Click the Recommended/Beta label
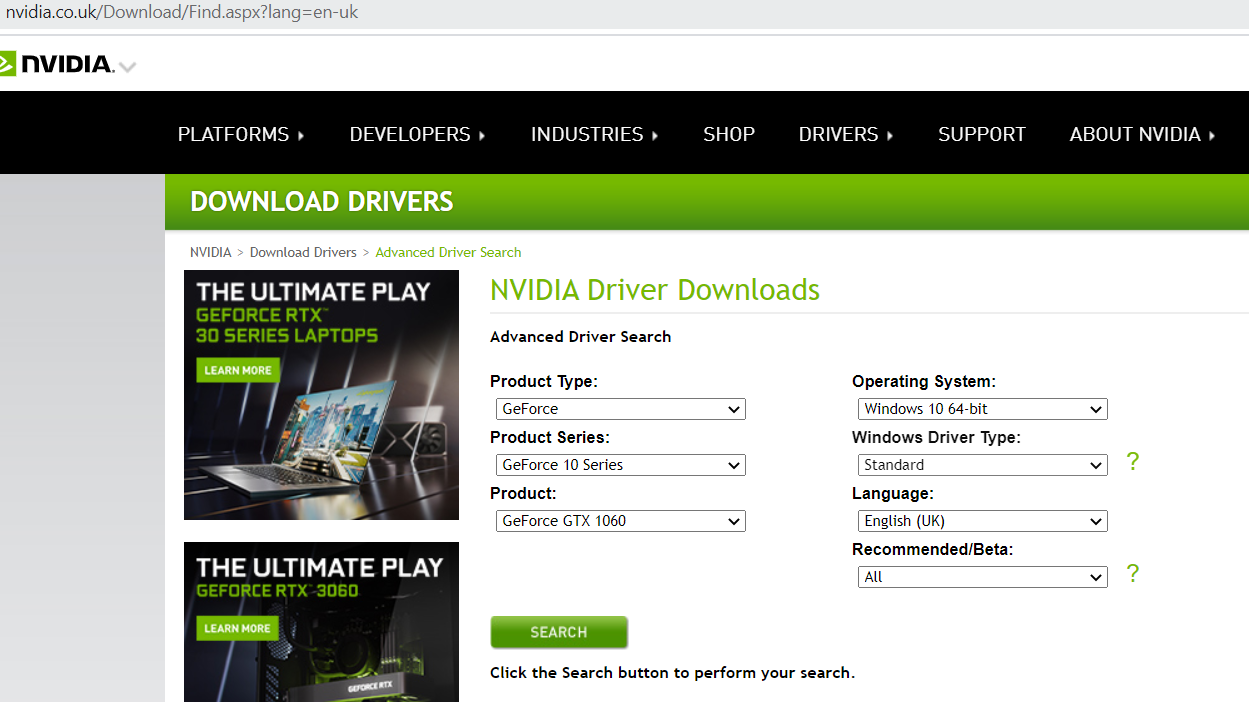 tap(933, 550)
